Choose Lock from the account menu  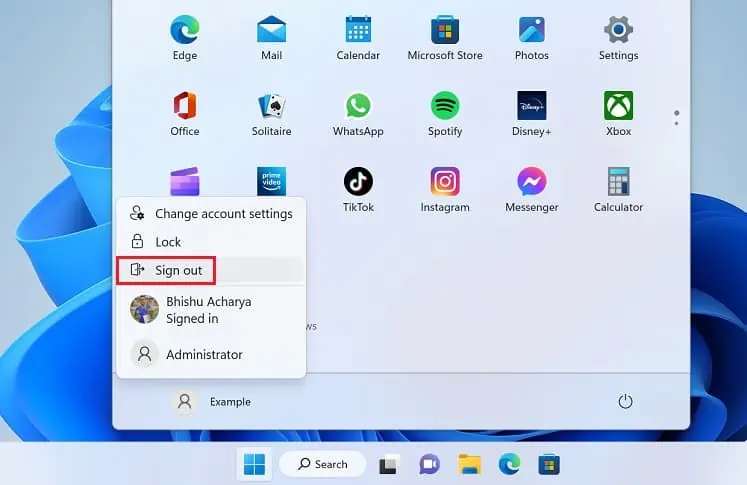(211, 242)
